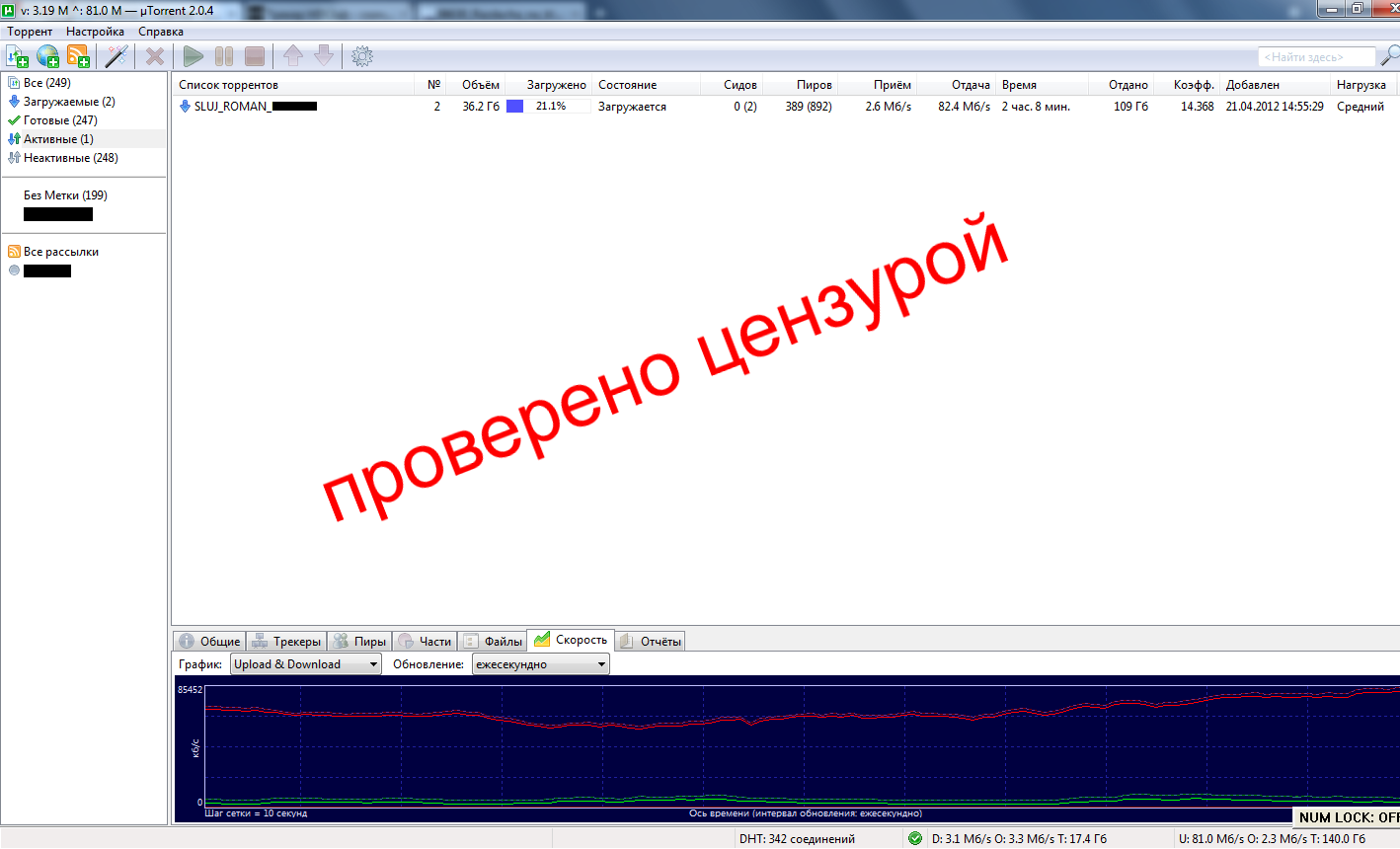
Task: Click the search field 'Найти здесь'
Action: click(1316, 57)
